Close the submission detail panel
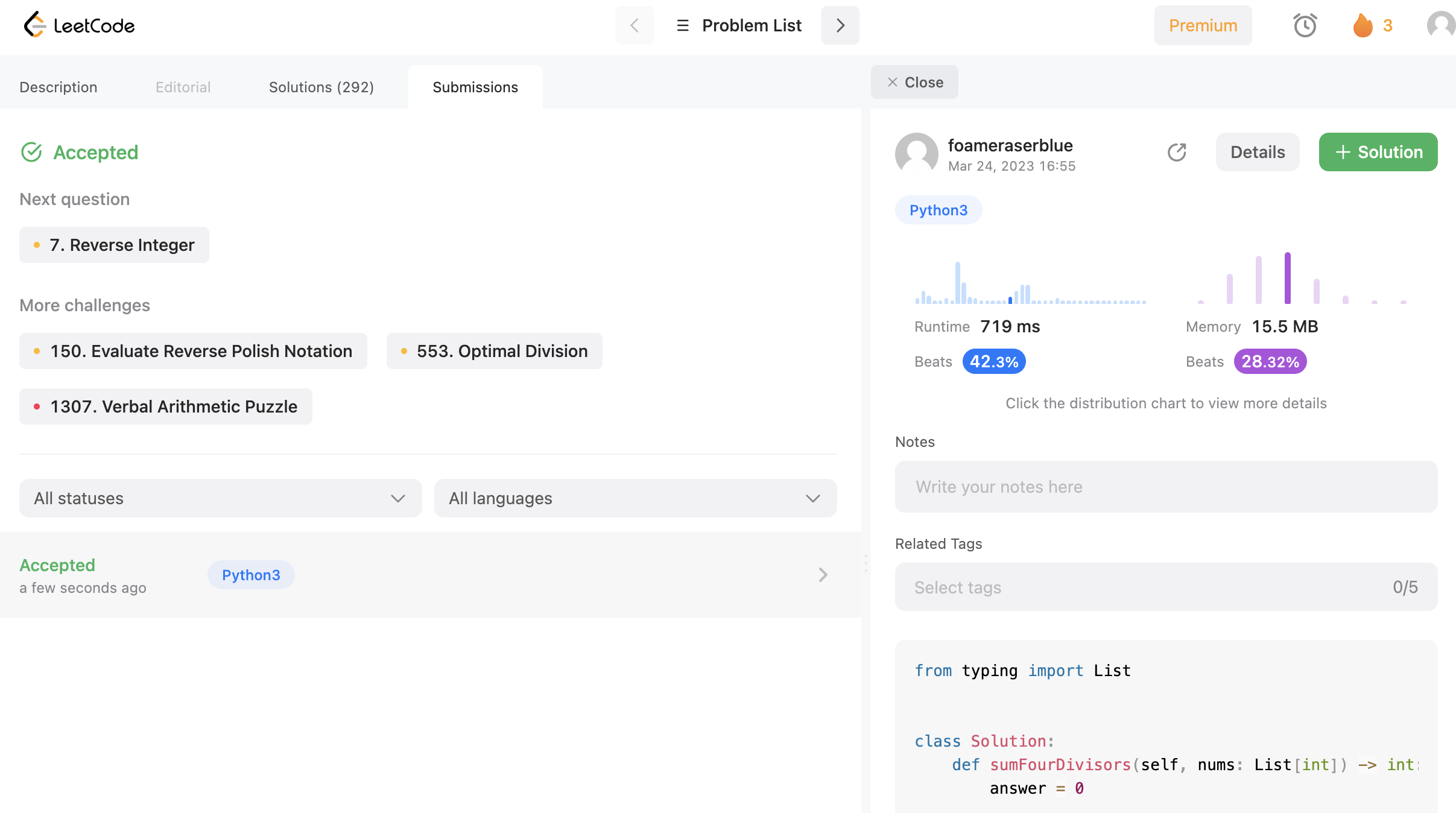1456x813 pixels. 914,82
